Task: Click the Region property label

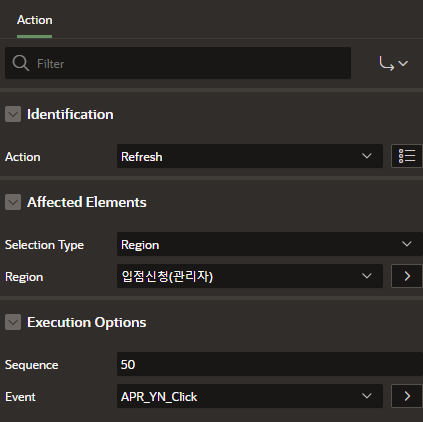Action: [24, 277]
